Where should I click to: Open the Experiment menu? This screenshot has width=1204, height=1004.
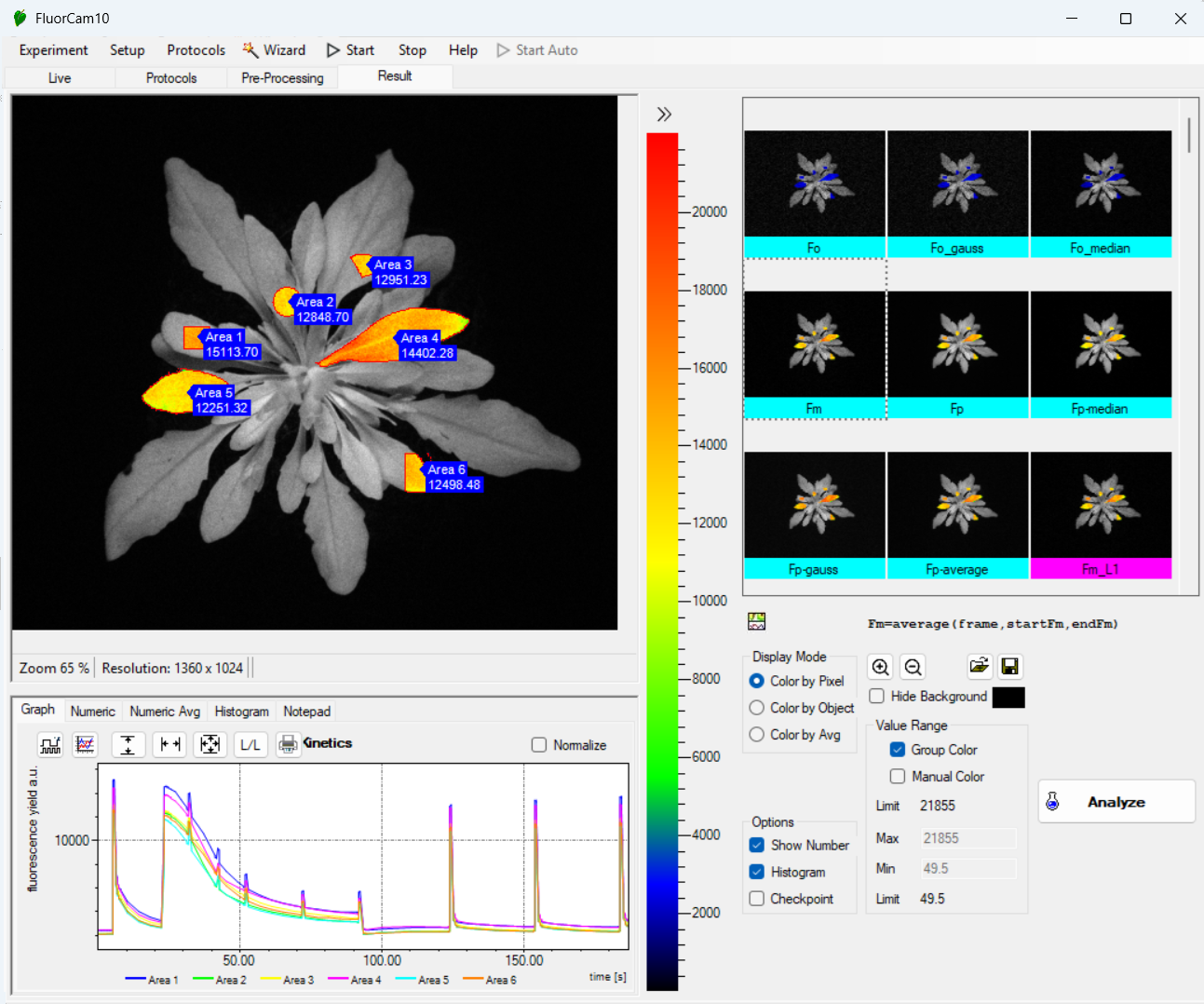tap(53, 50)
